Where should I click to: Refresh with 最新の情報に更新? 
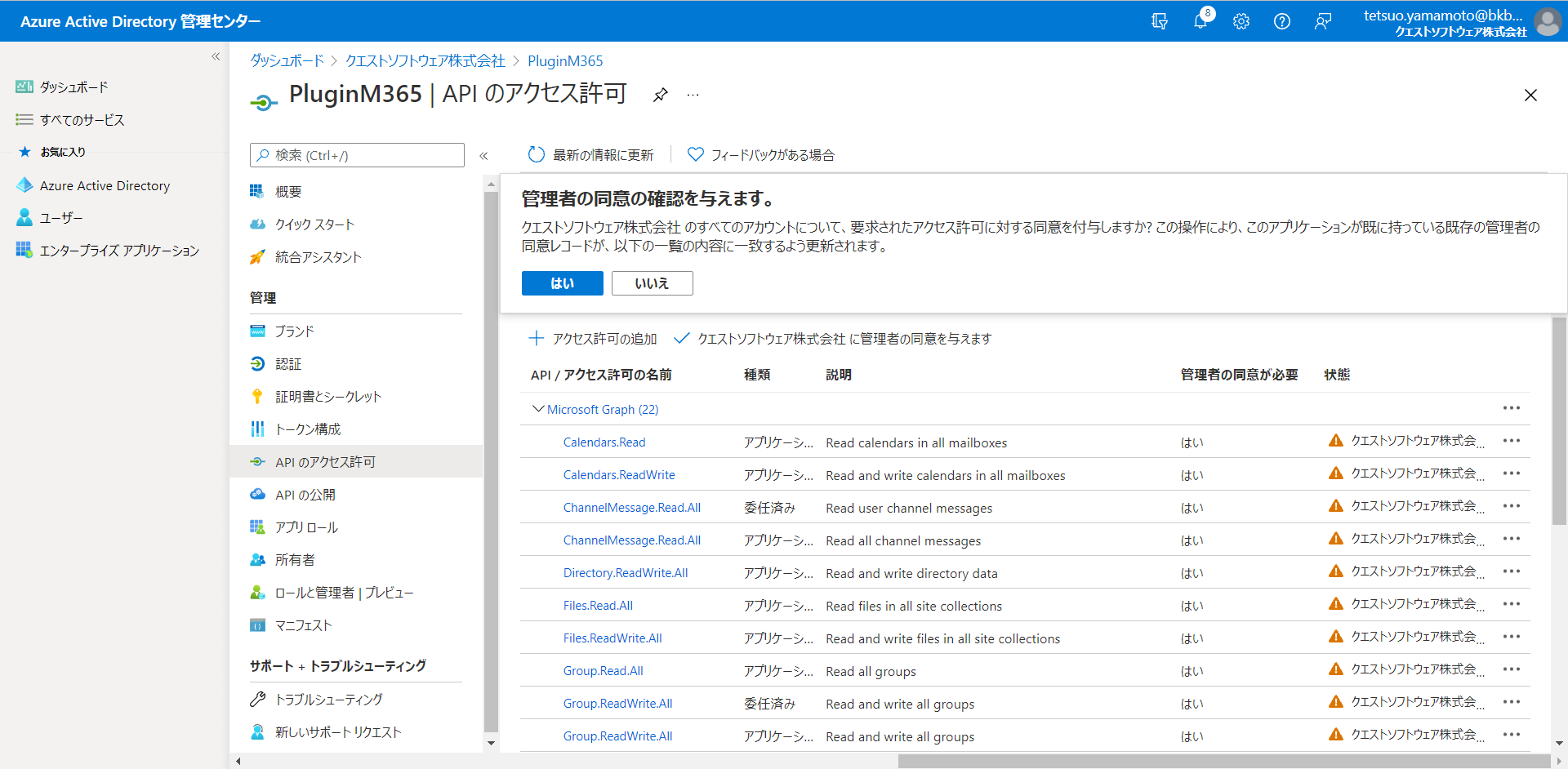[590, 154]
